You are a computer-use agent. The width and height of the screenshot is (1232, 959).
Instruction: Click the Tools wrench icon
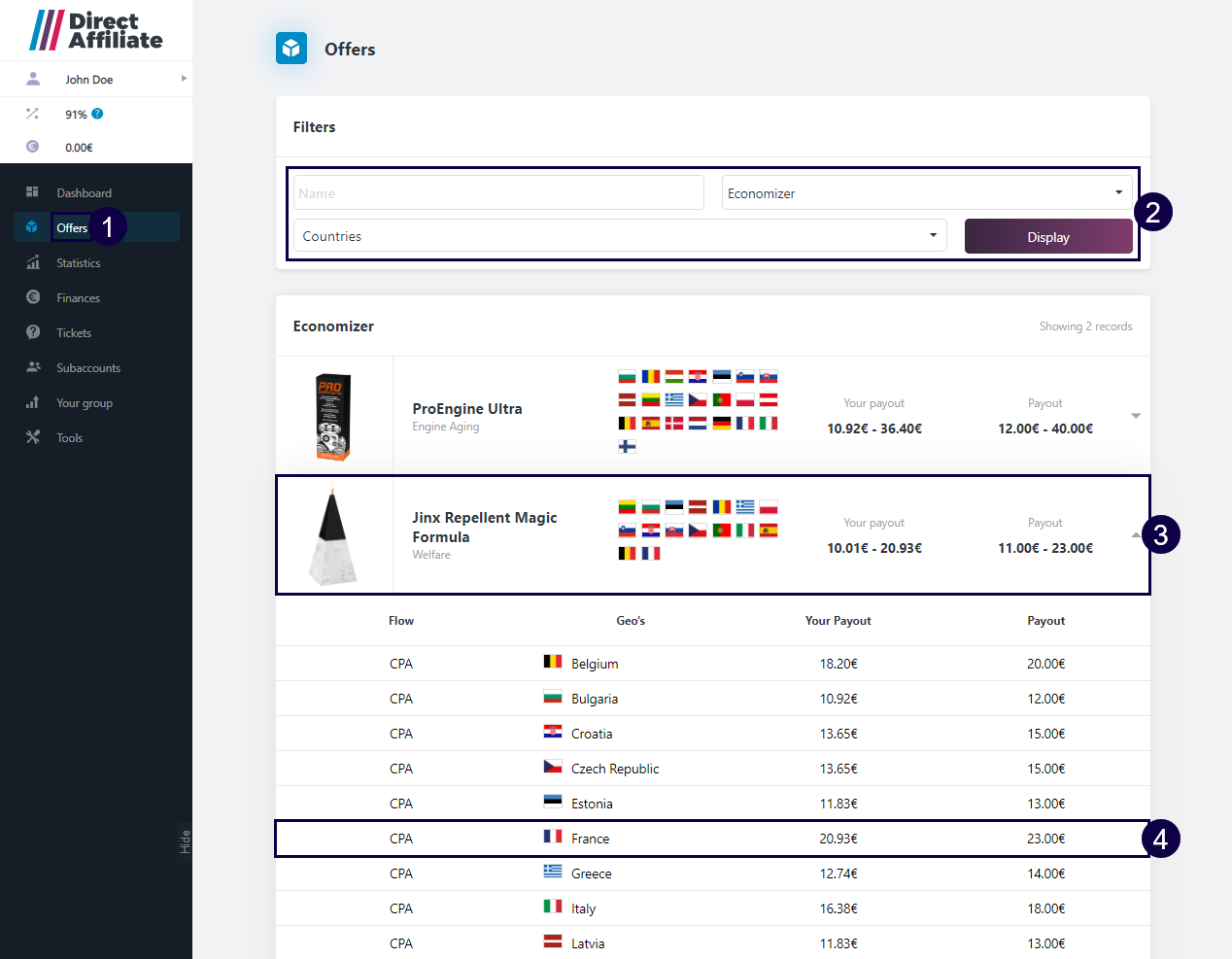32,437
